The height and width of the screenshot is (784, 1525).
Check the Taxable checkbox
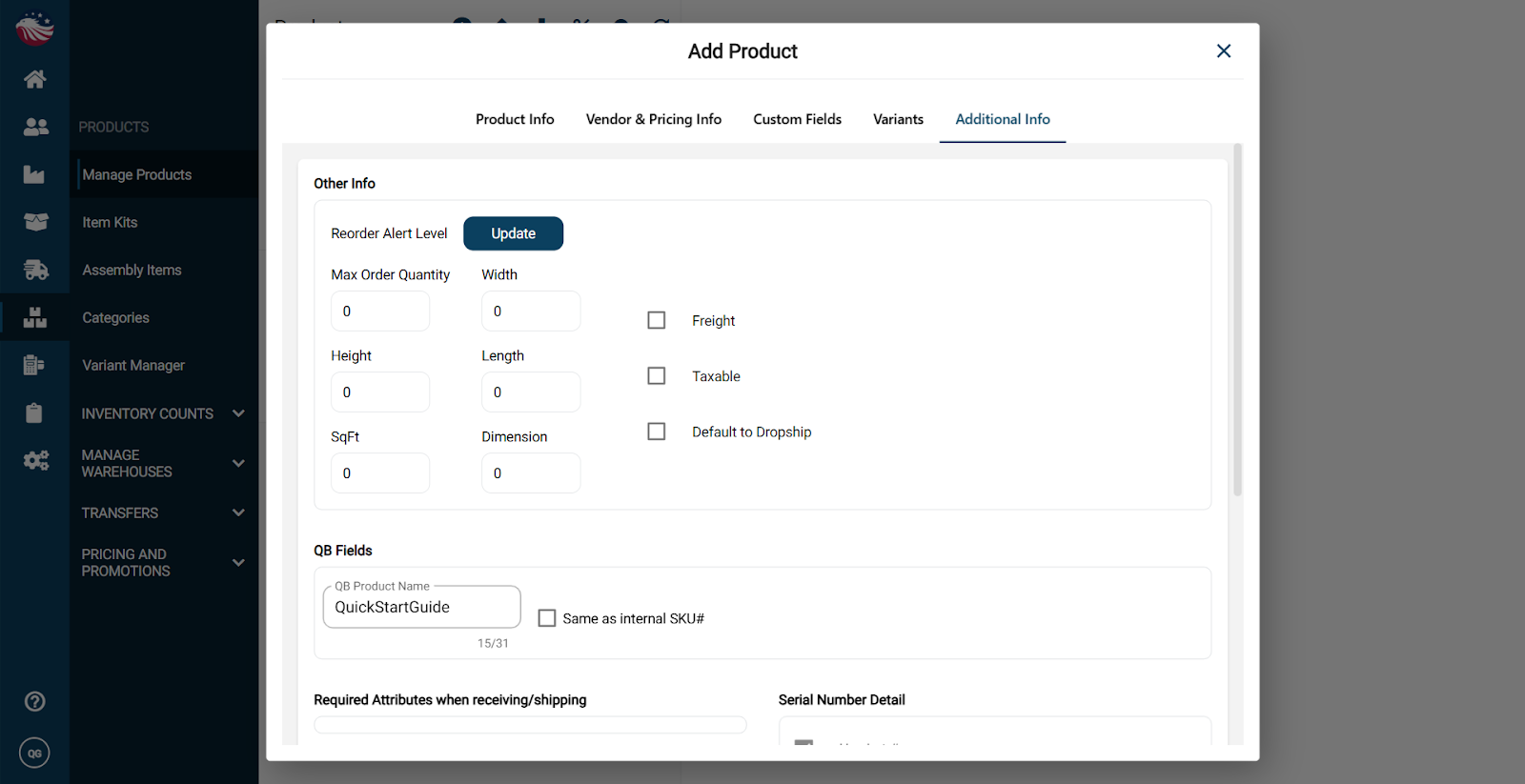tap(657, 376)
